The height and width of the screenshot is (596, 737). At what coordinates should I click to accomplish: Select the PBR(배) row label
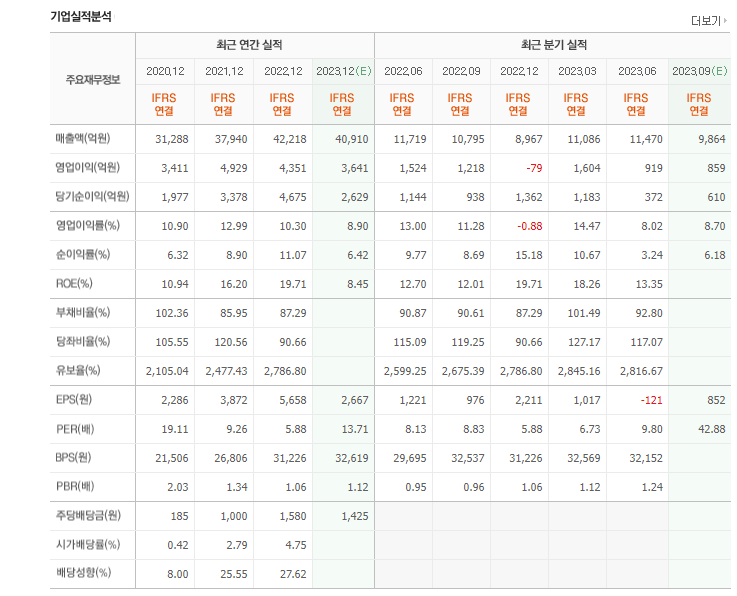coord(75,486)
